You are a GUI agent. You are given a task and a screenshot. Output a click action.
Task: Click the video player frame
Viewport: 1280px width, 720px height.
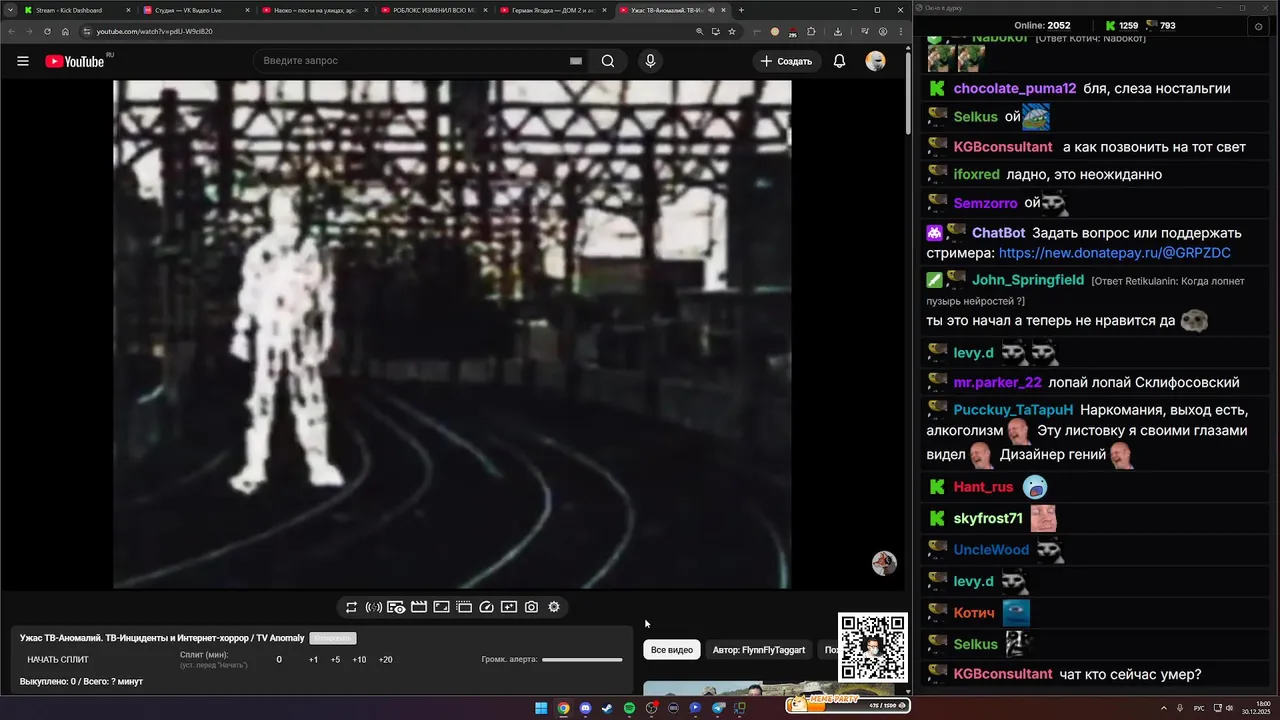click(452, 335)
